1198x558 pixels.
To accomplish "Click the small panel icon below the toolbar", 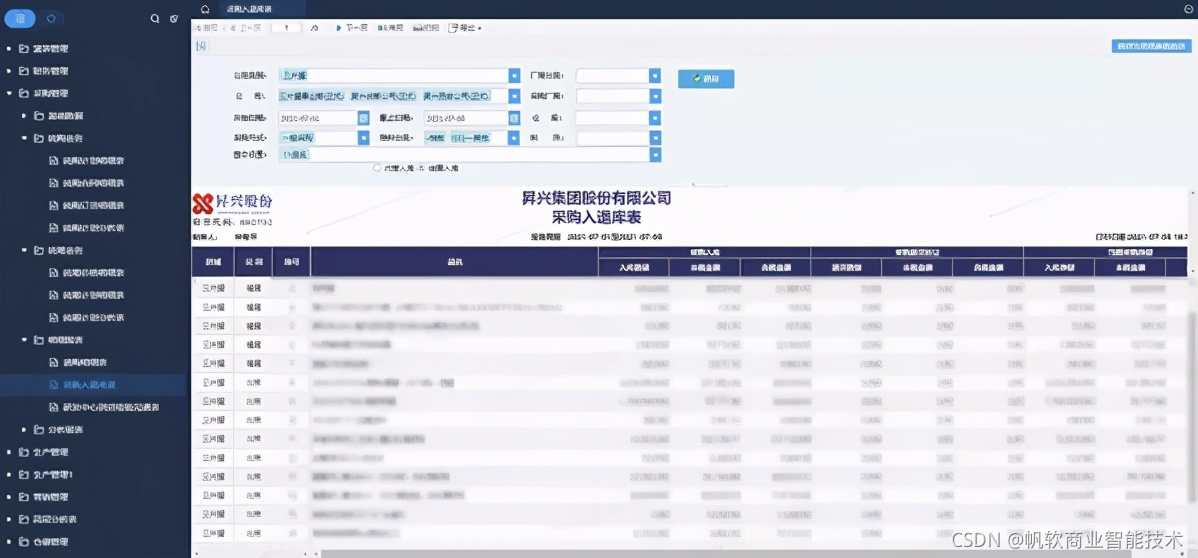I will pyautogui.click(x=201, y=47).
